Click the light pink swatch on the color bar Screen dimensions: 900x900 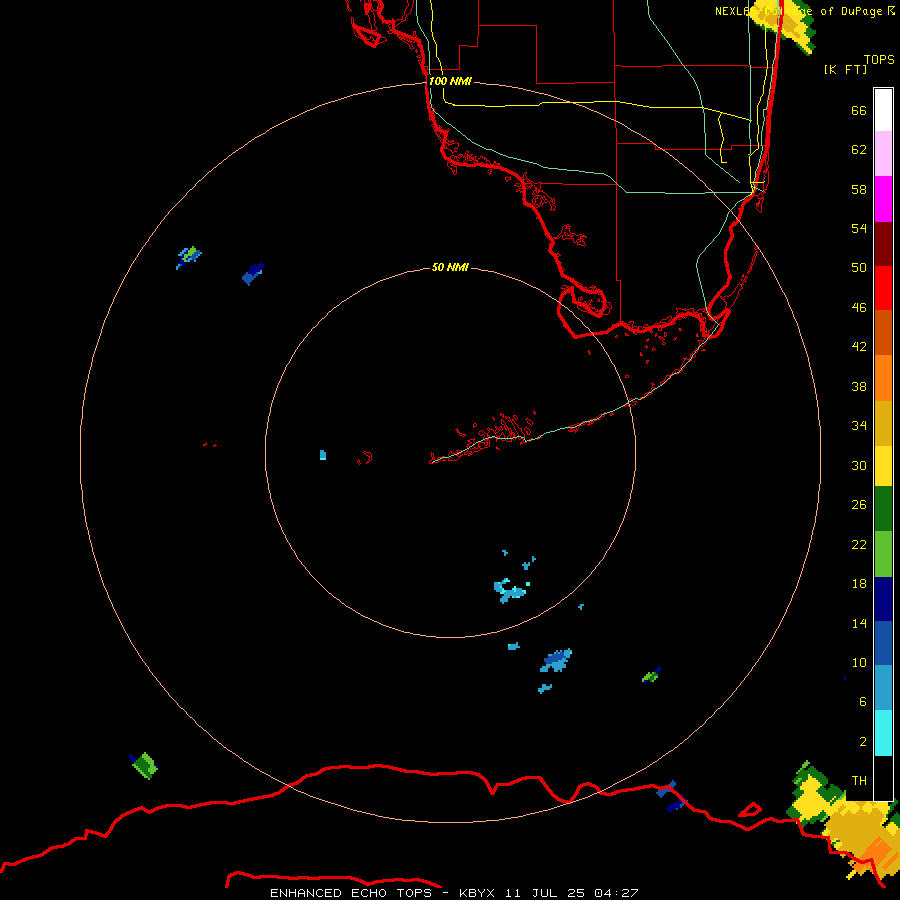[x=883, y=154]
